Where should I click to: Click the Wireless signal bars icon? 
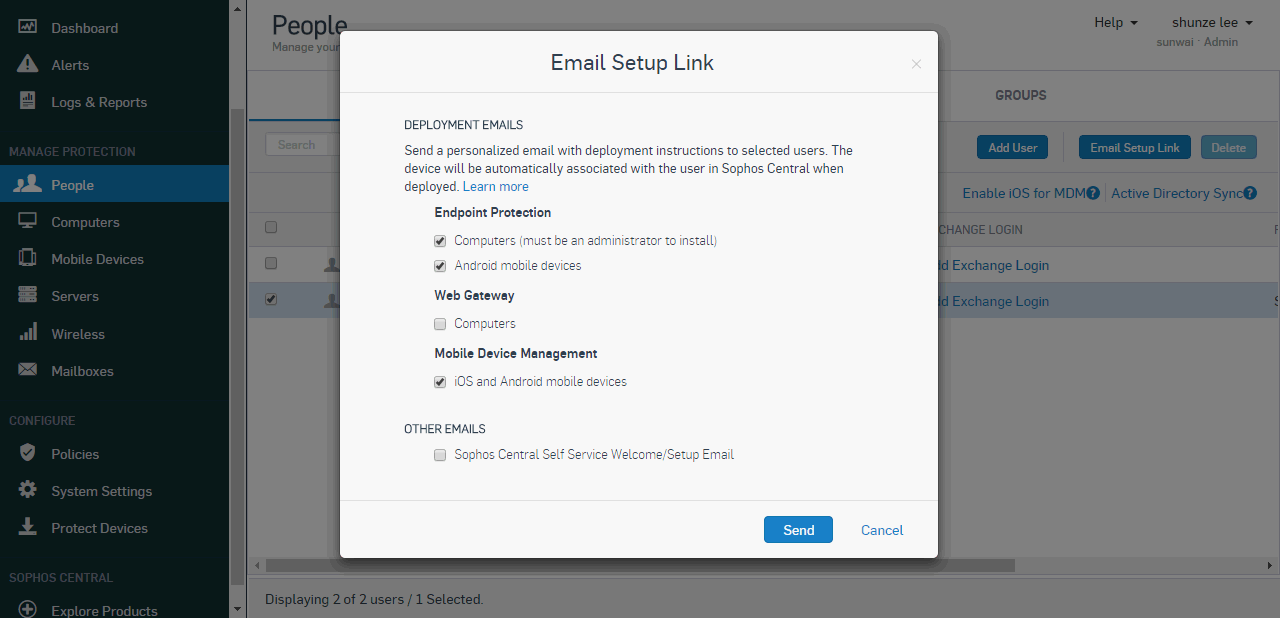(x=28, y=333)
